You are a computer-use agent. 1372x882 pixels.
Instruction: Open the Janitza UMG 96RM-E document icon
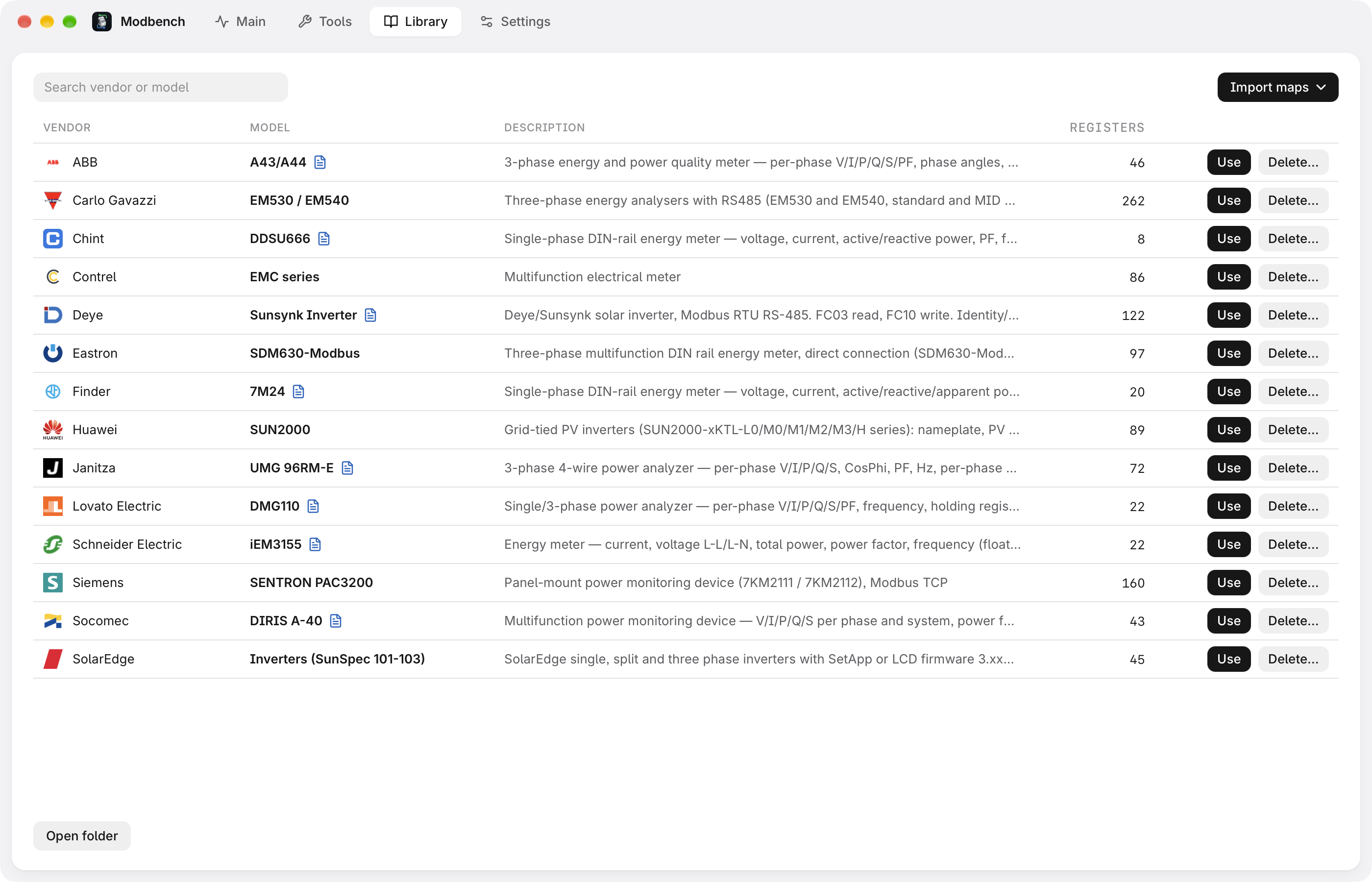[x=347, y=468]
